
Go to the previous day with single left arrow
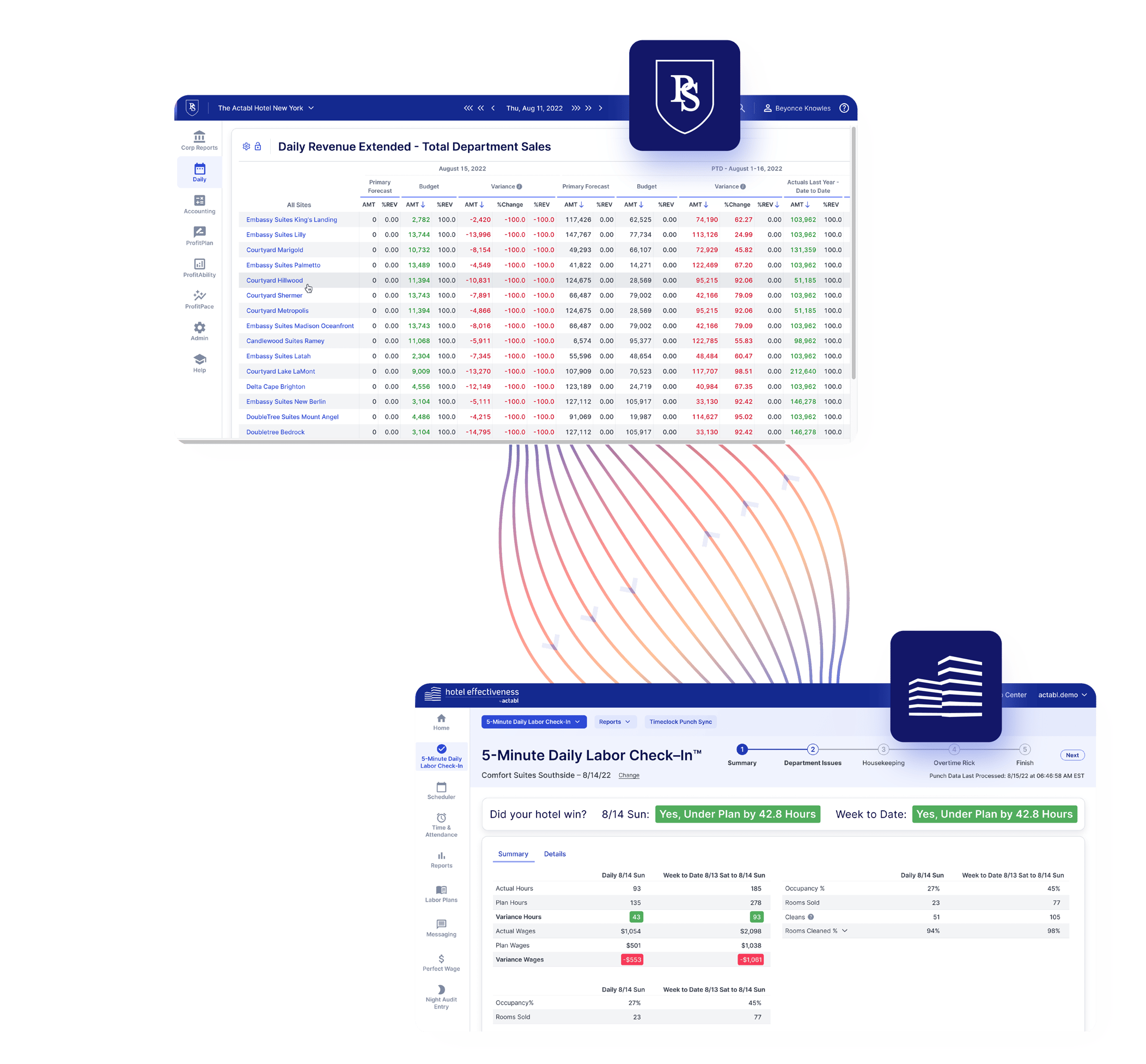coord(493,108)
